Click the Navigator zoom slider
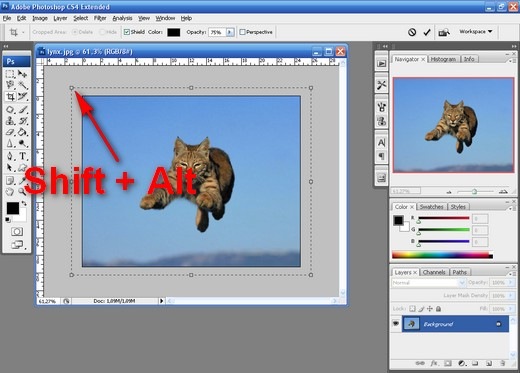Image resolution: width=520 pixels, height=373 pixels. click(474, 191)
